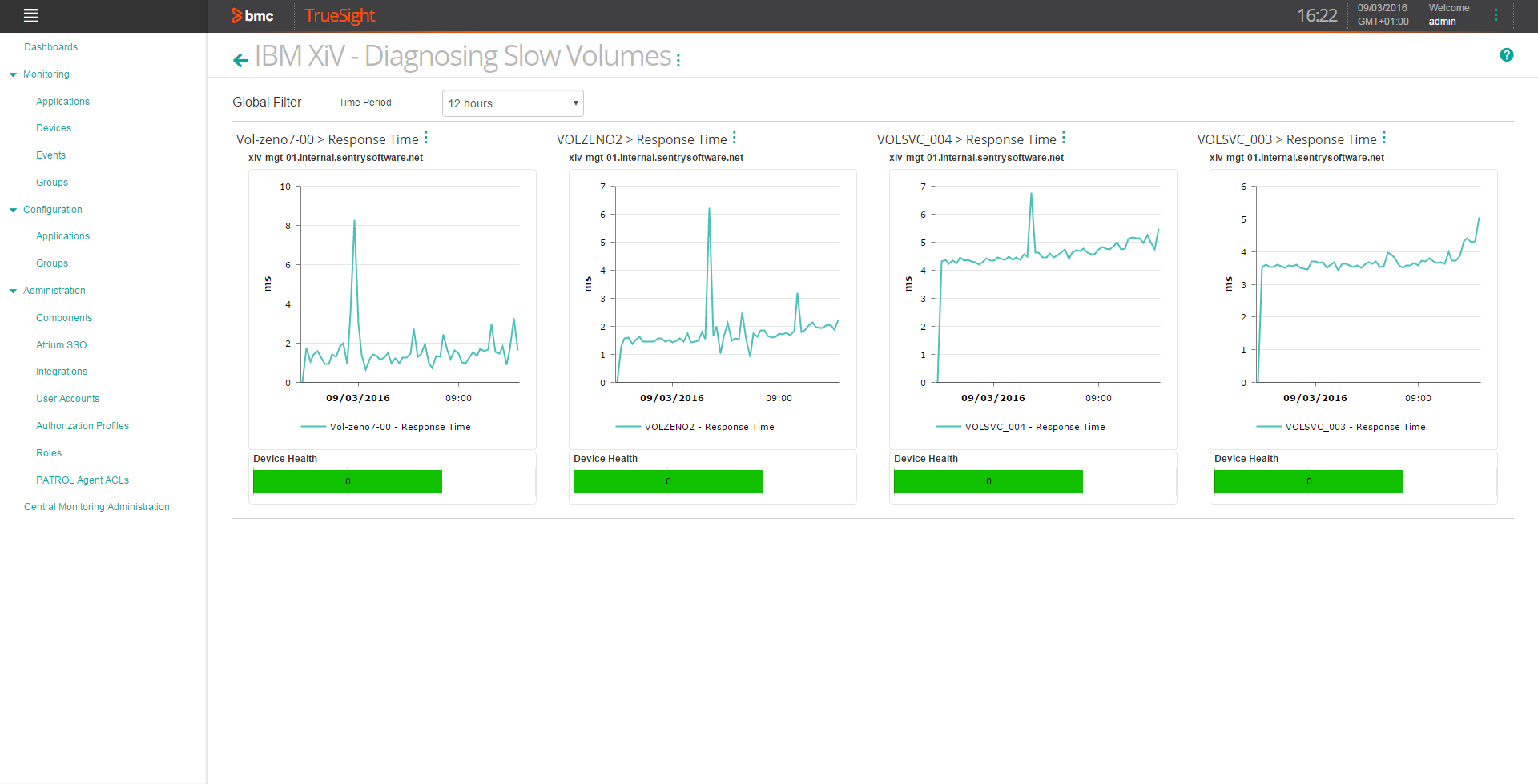Go back using the left arrow
Viewport: 1538px width, 784px height.
coord(240,59)
